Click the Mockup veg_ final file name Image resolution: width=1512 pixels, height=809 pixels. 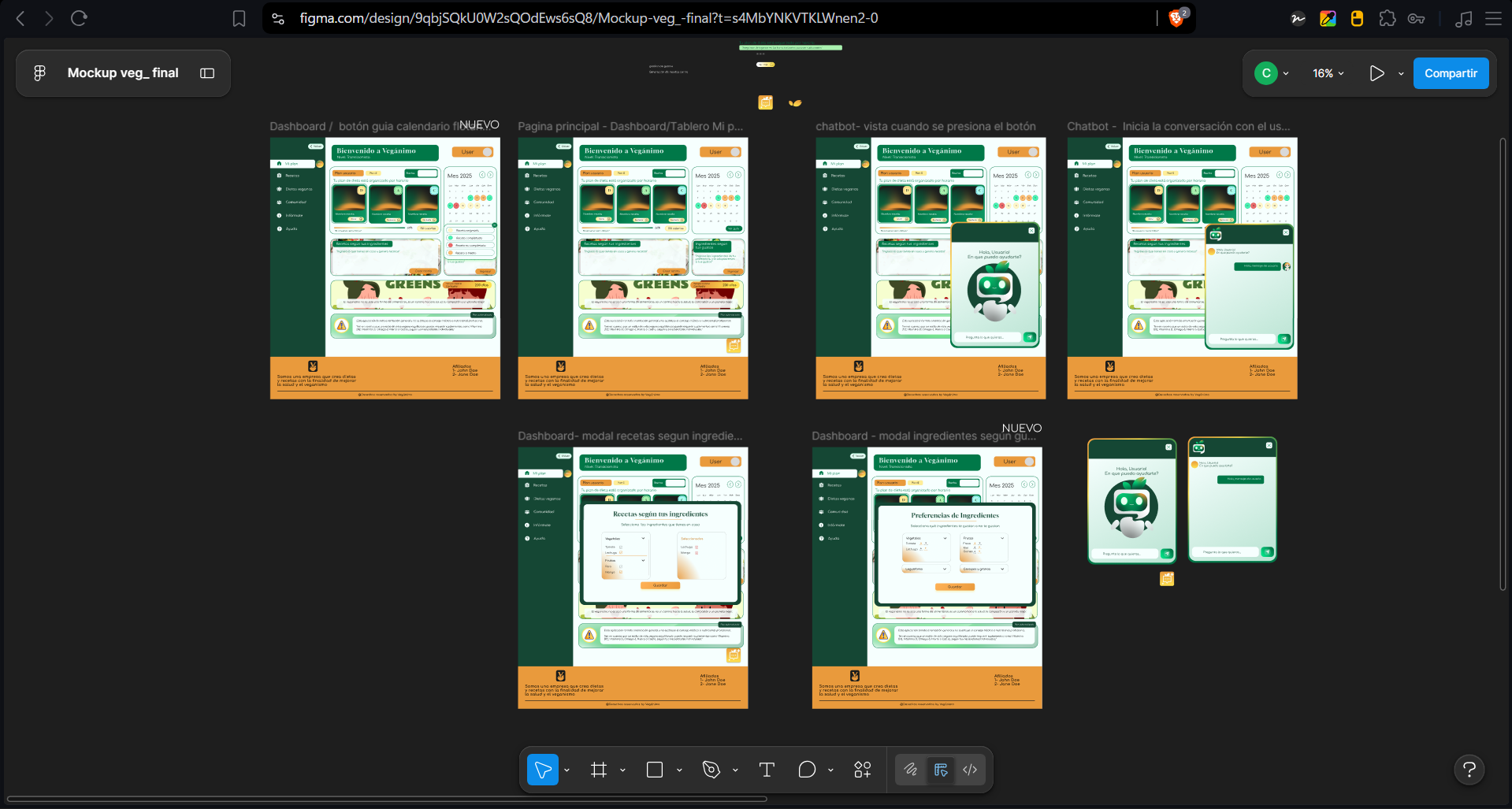[123, 73]
